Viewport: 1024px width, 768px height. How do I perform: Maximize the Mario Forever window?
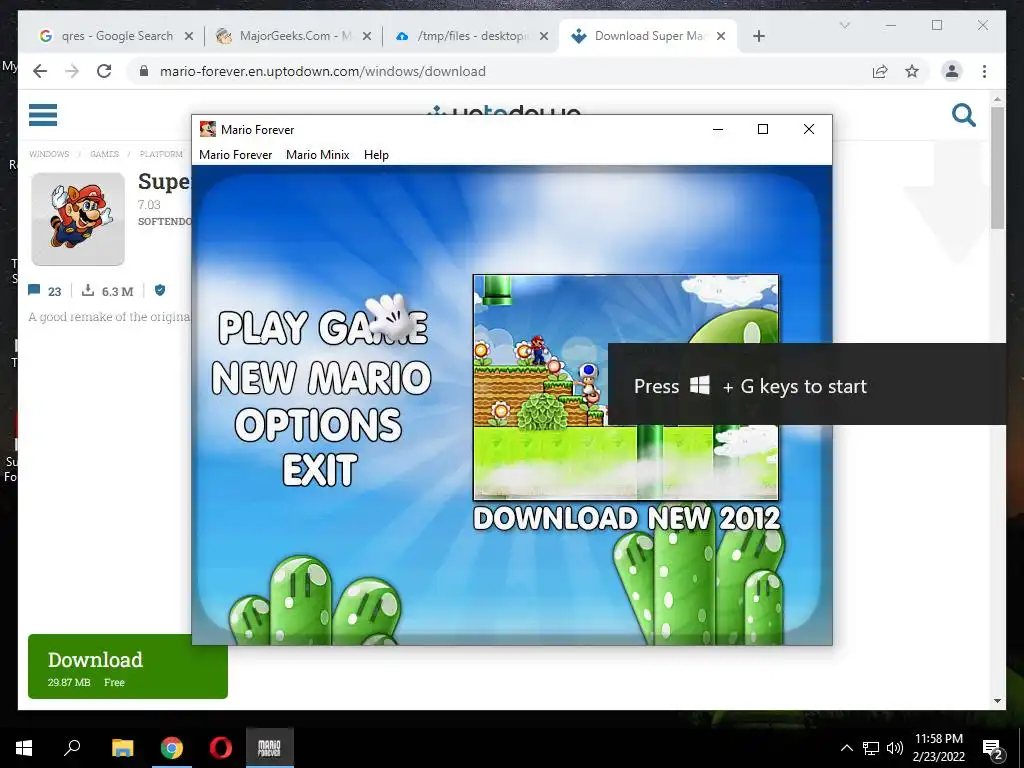point(763,129)
